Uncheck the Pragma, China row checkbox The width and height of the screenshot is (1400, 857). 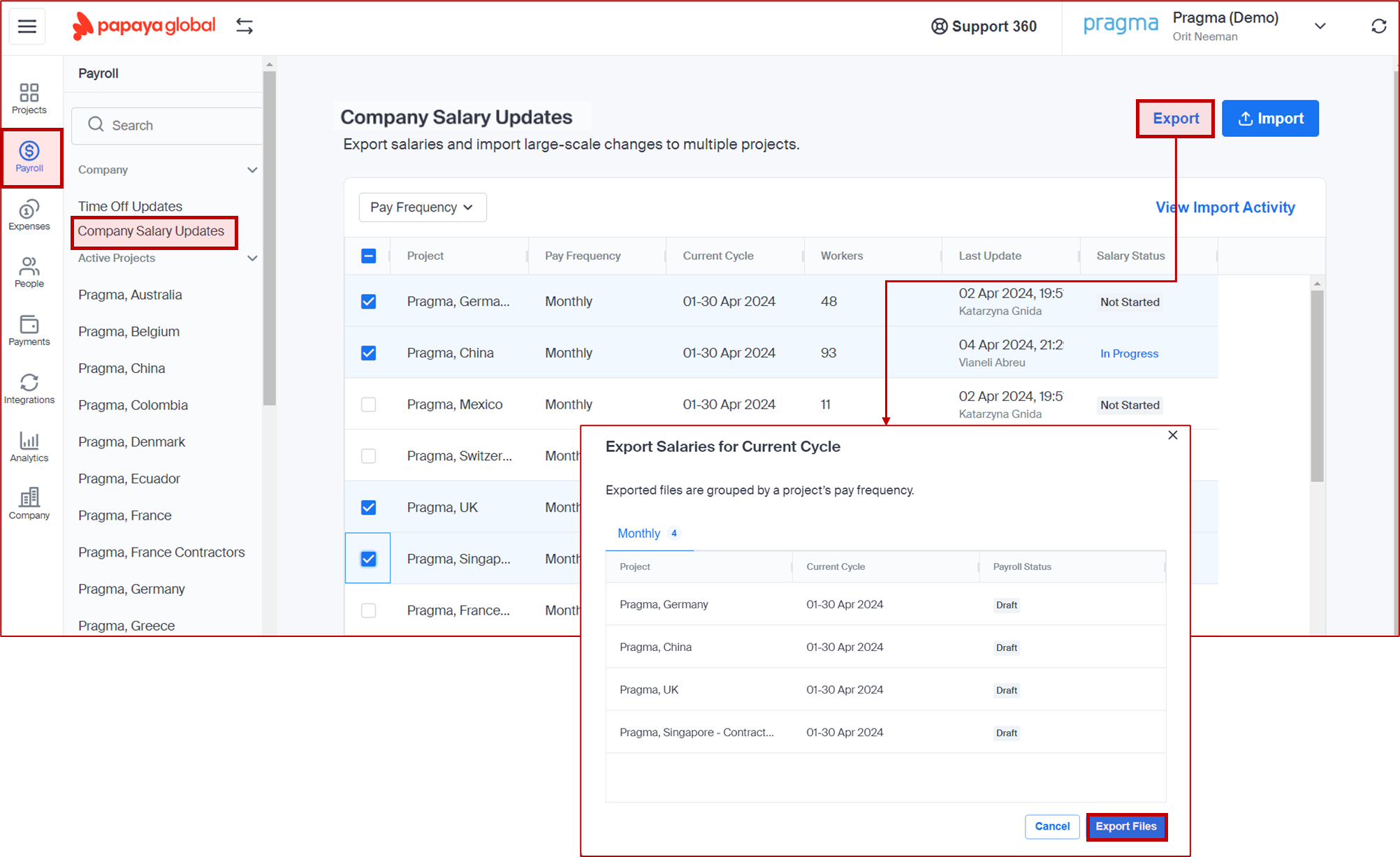click(x=369, y=353)
